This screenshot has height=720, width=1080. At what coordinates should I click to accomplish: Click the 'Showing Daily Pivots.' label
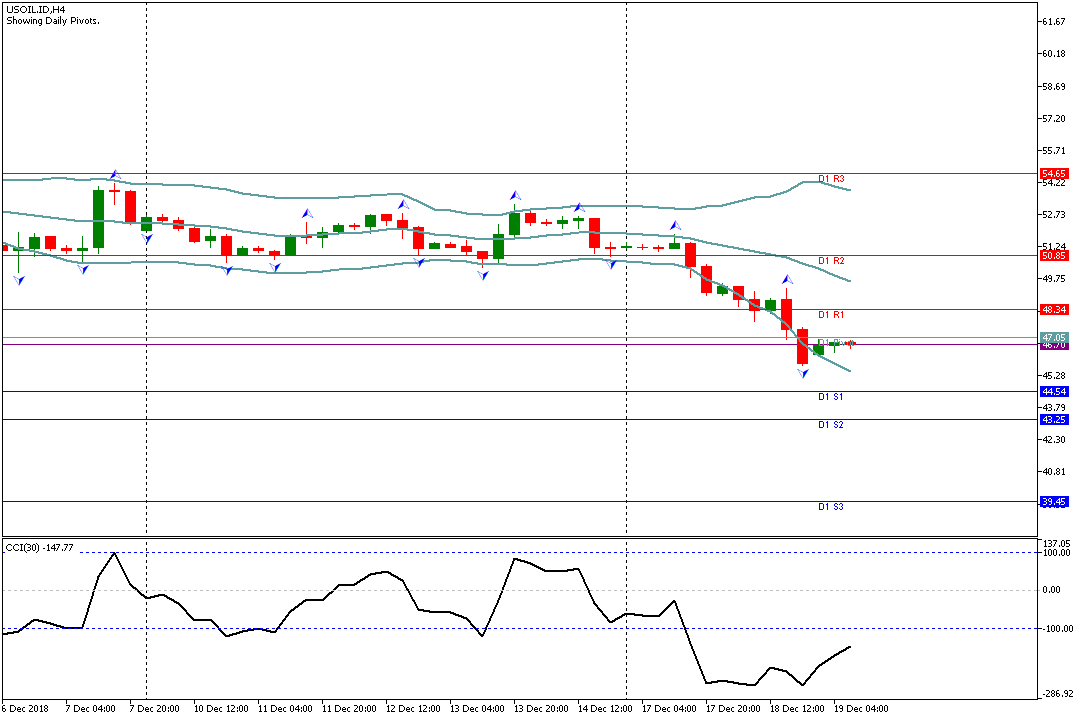pyautogui.click(x=53, y=21)
